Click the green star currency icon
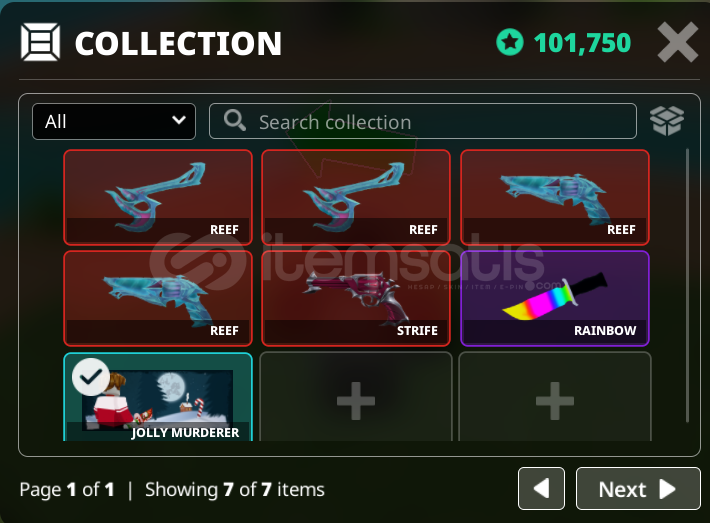This screenshot has height=523, width=710. pos(509,42)
